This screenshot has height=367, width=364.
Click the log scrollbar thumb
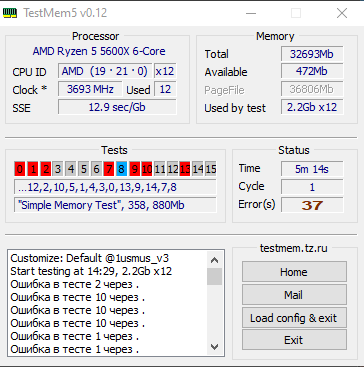214,276
